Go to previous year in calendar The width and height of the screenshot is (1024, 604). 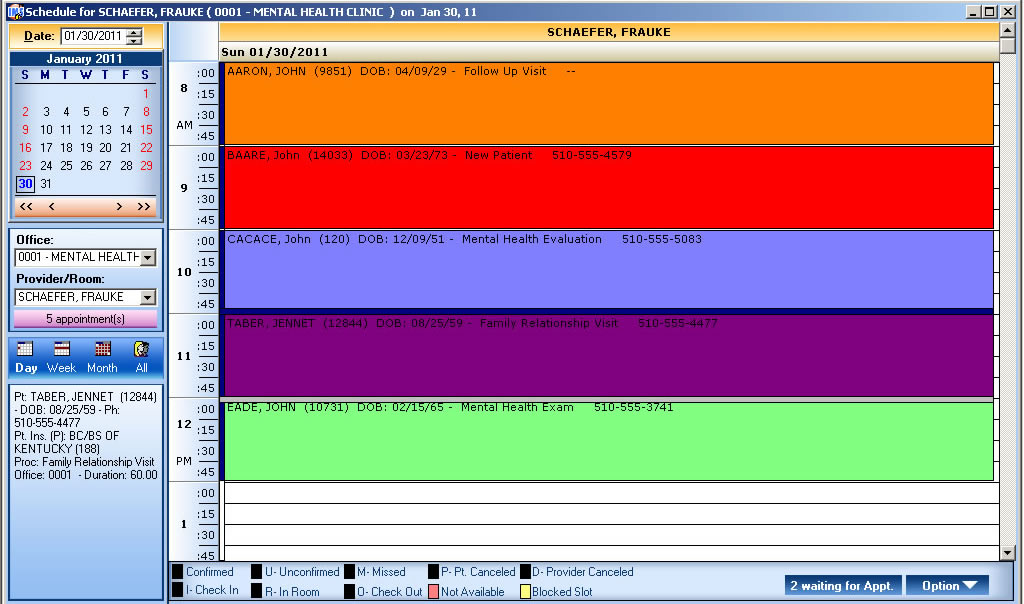[26, 206]
